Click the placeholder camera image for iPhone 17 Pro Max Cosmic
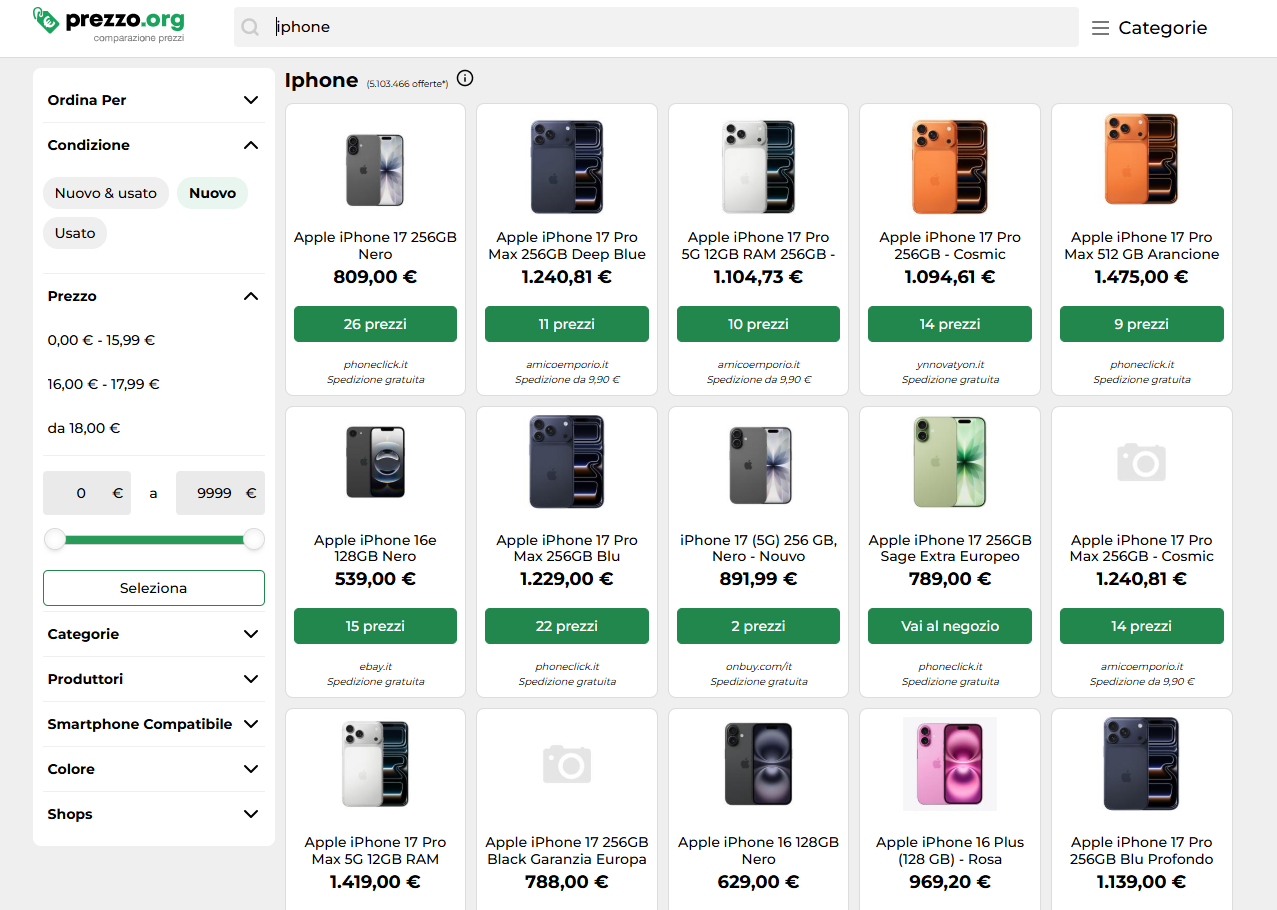This screenshot has height=910, width=1277. pyautogui.click(x=1141, y=462)
